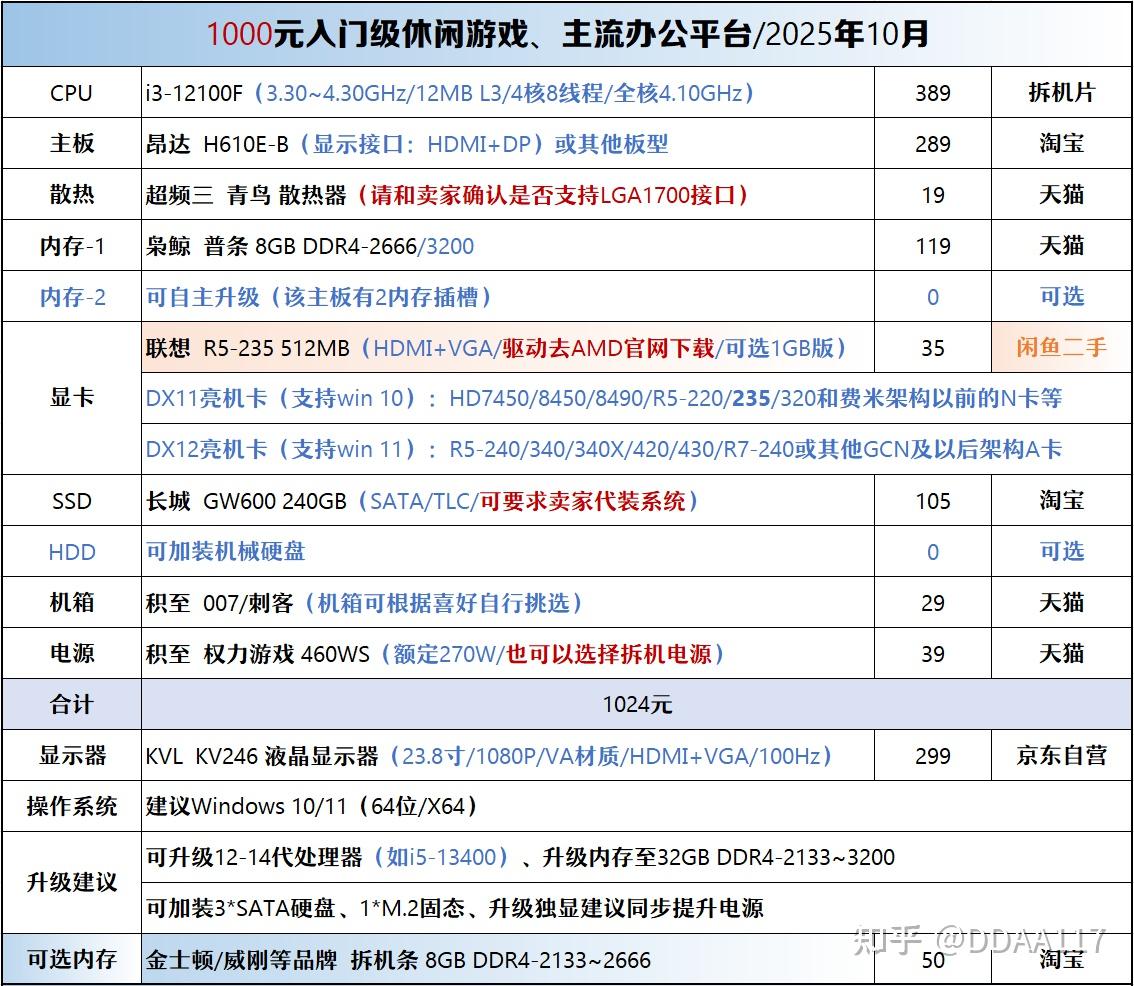
Task: Click the orange 闲鱼二手 cell
Action: pos(1061,347)
